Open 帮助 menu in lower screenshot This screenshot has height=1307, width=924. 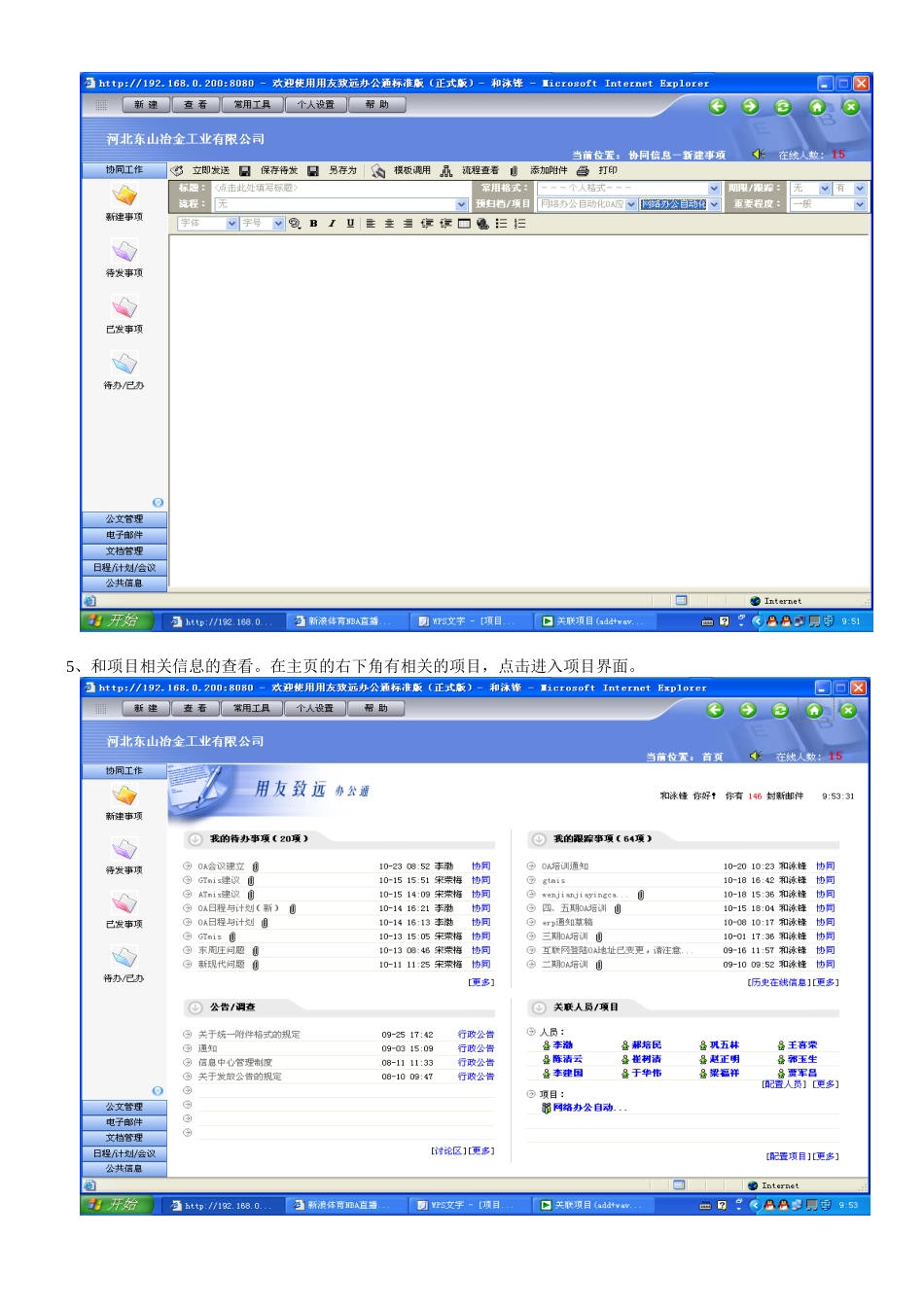click(376, 709)
